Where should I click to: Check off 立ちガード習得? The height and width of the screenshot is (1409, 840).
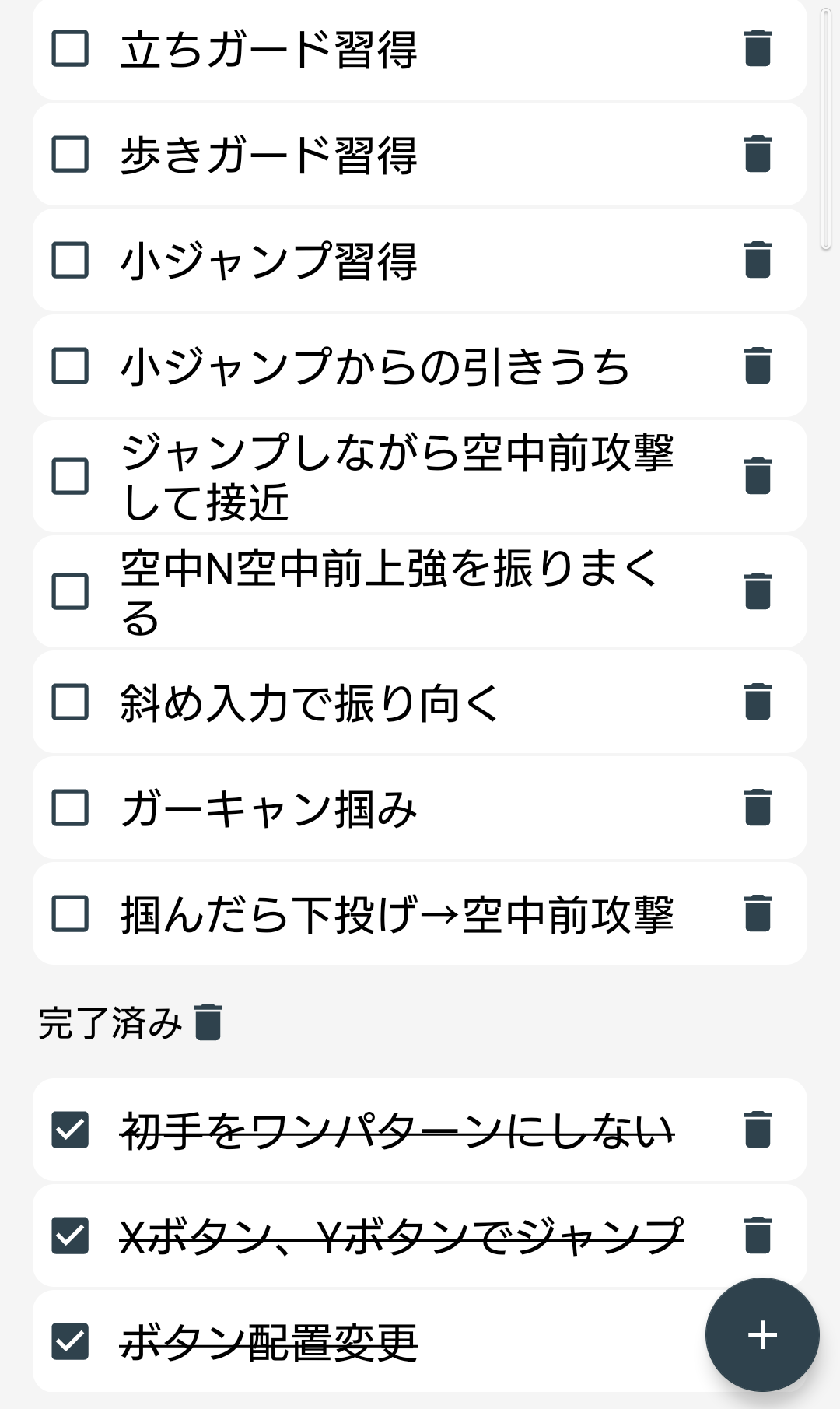[x=70, y=48]
